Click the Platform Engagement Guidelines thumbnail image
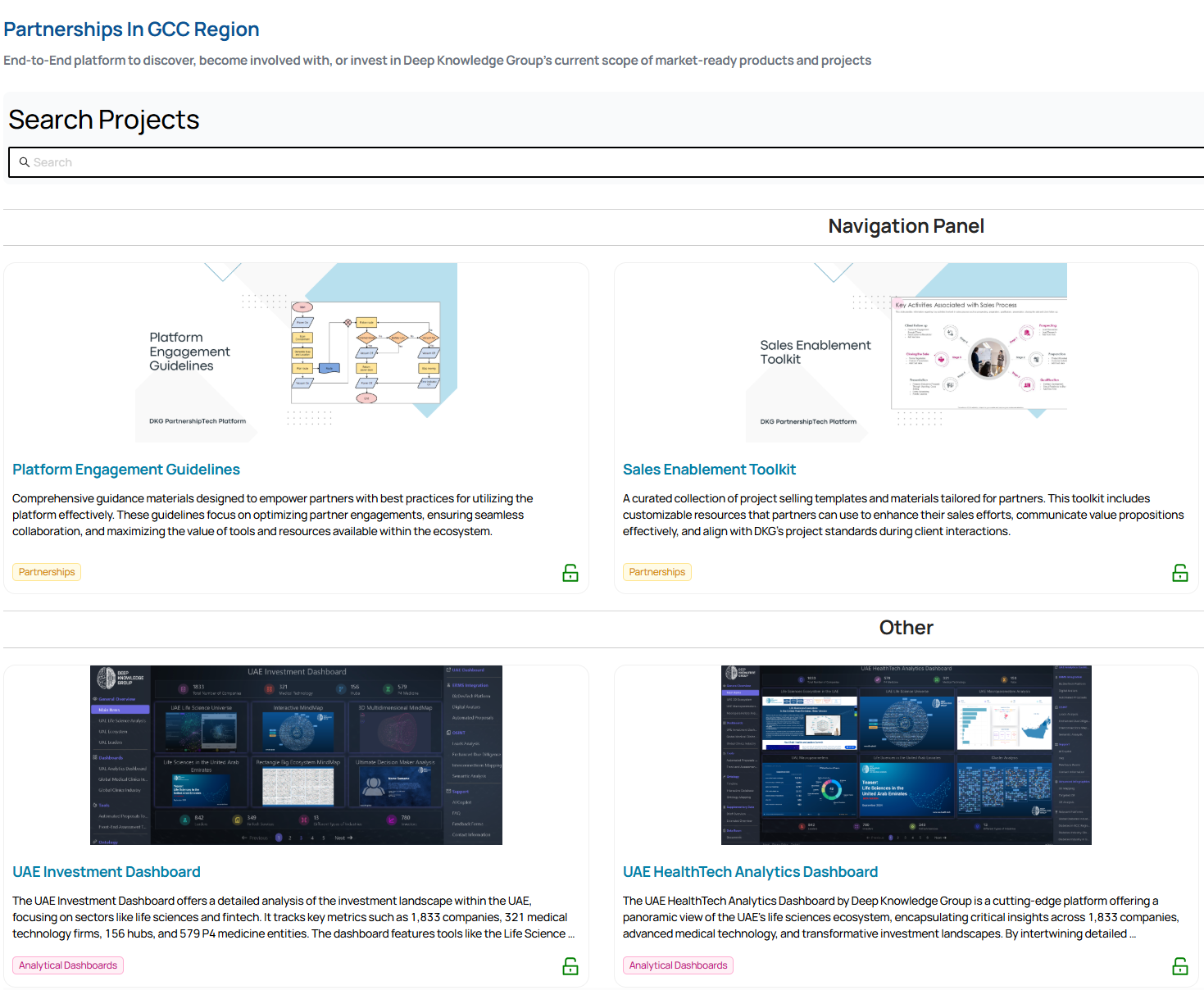1204x990 pixels. (x=296, y=352)
